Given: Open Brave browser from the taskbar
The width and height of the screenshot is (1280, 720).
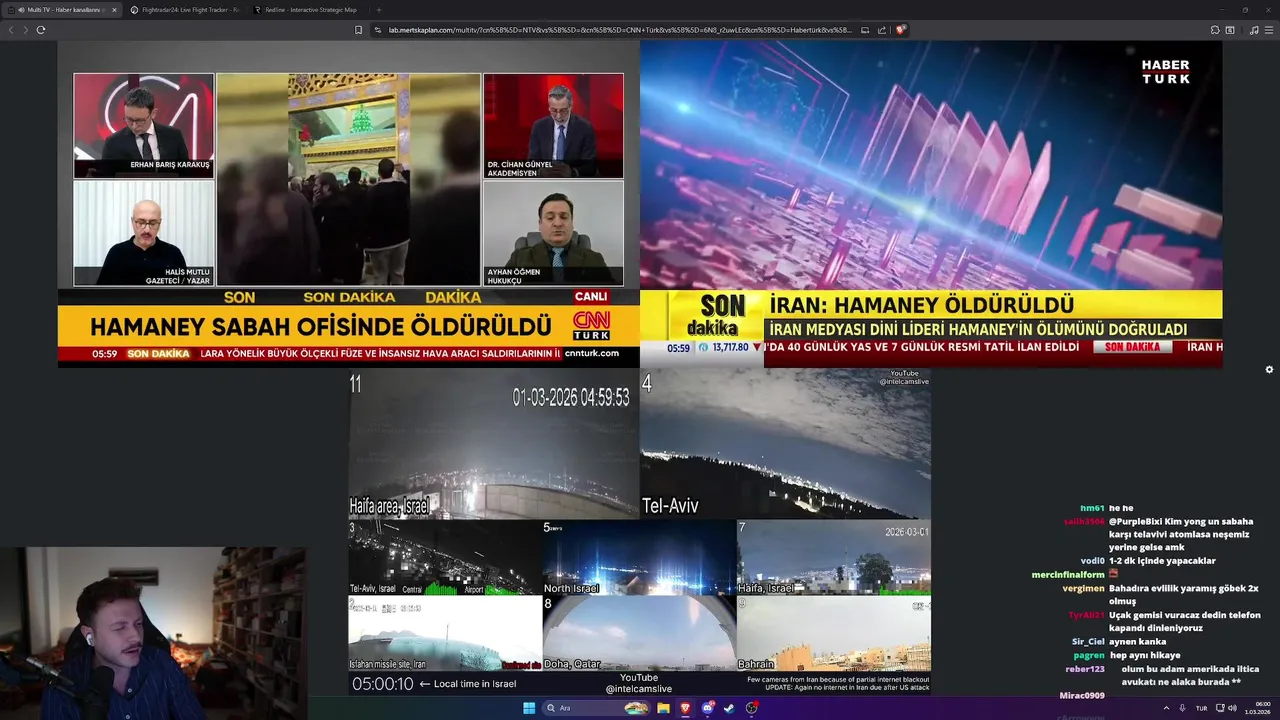Looking at the screenshot, I should [685, 708].
